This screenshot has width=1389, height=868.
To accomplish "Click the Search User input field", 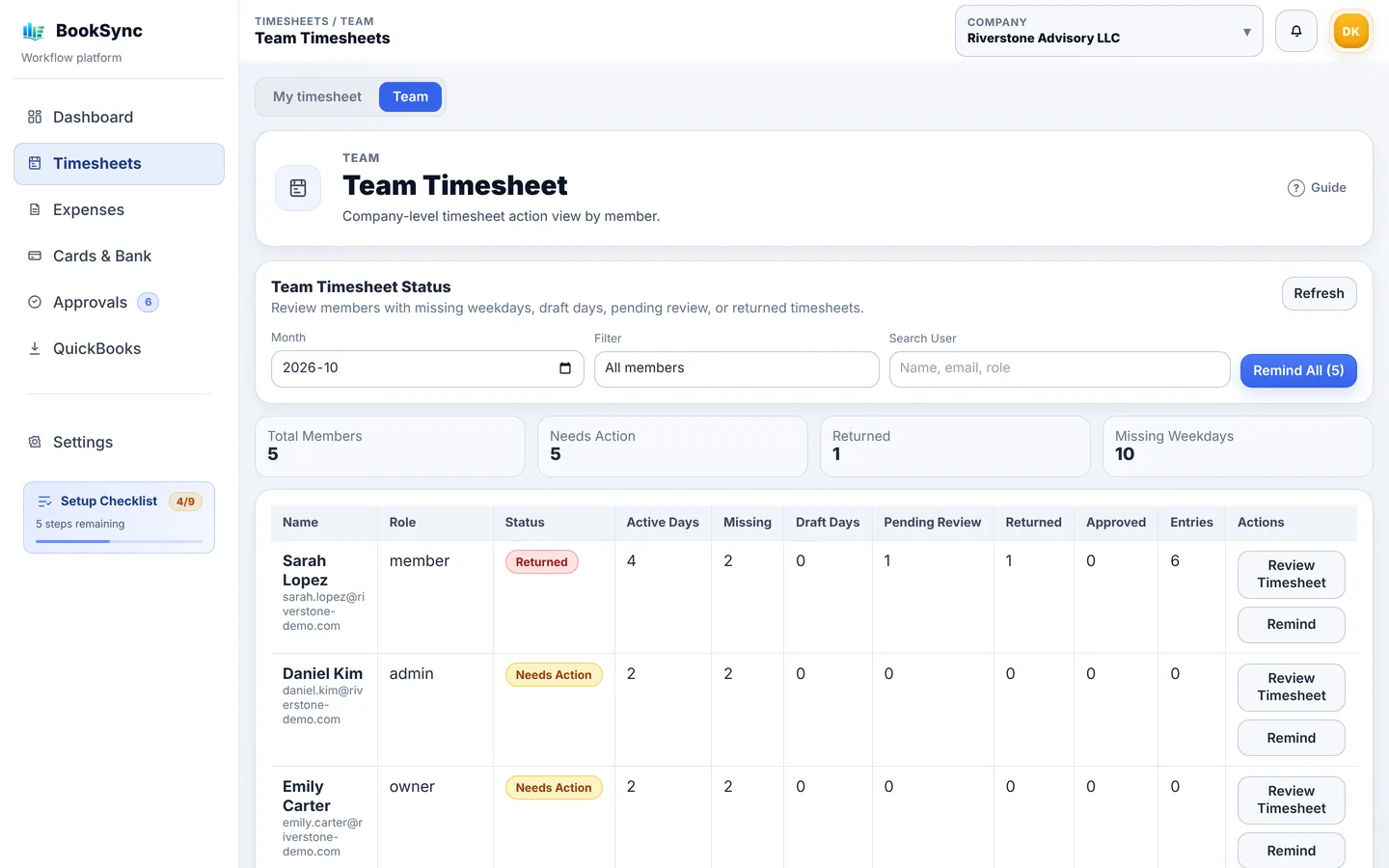I will 1059,368.
